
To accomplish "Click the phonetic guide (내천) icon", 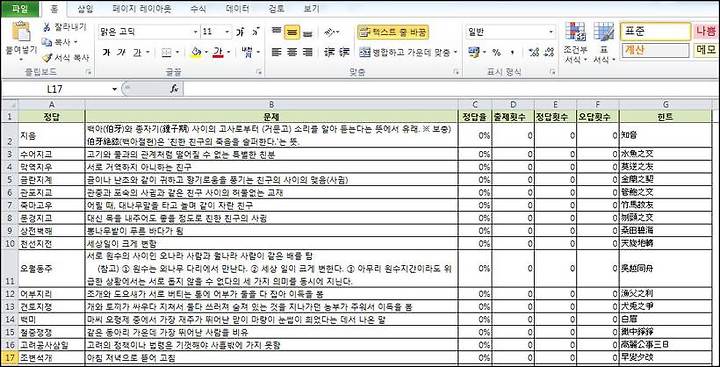I will coord(247,51).
